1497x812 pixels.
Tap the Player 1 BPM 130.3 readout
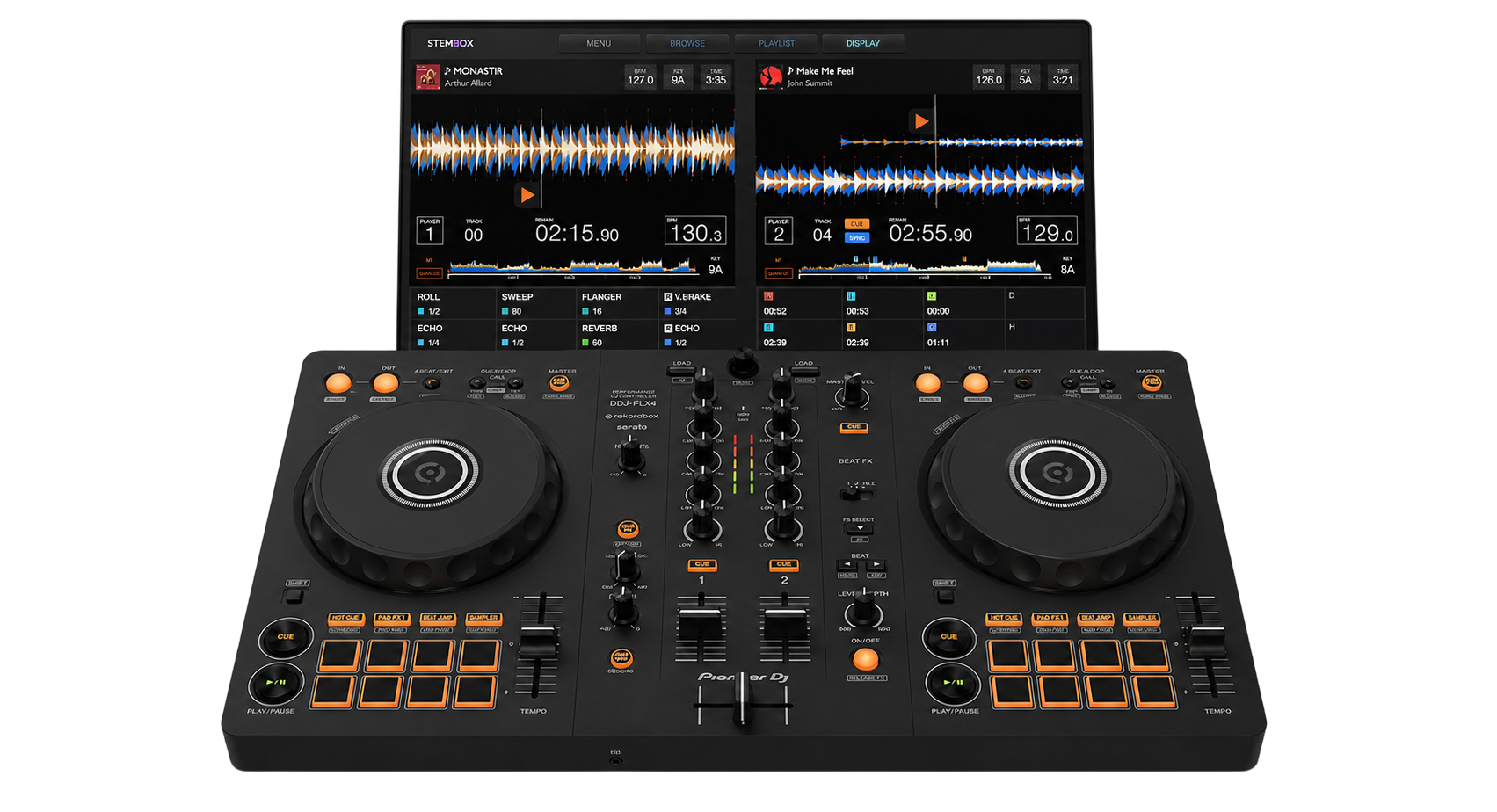coord(695,231)
